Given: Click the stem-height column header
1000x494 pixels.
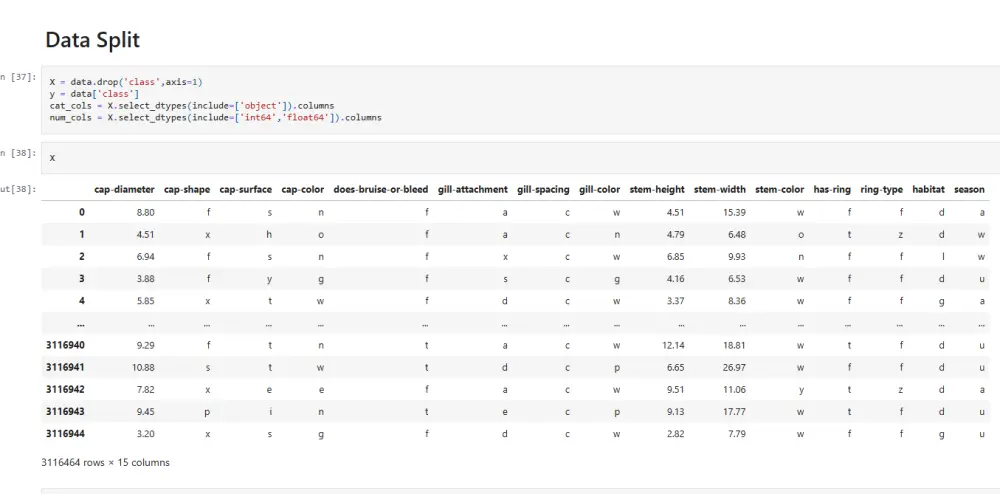Looking at the screenshot, I should [657, 189].
